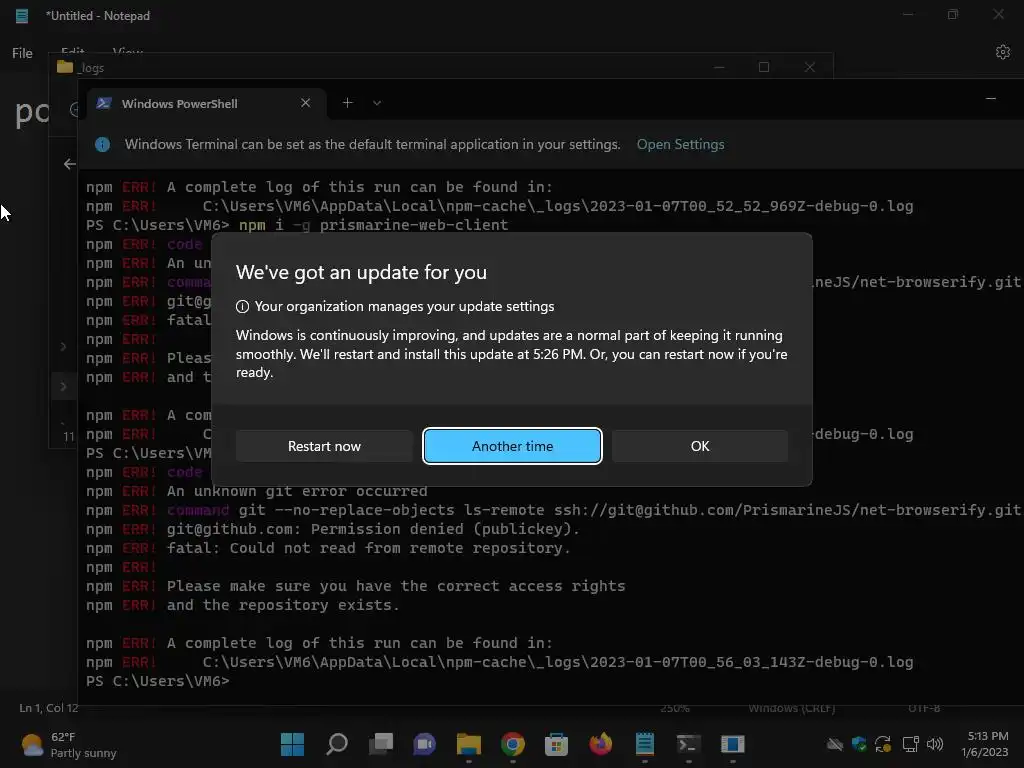1024x768 pixels.
Task: Click the info icon in Terminal notification bar
Action: pyautogui.click(x=103, y=144)
